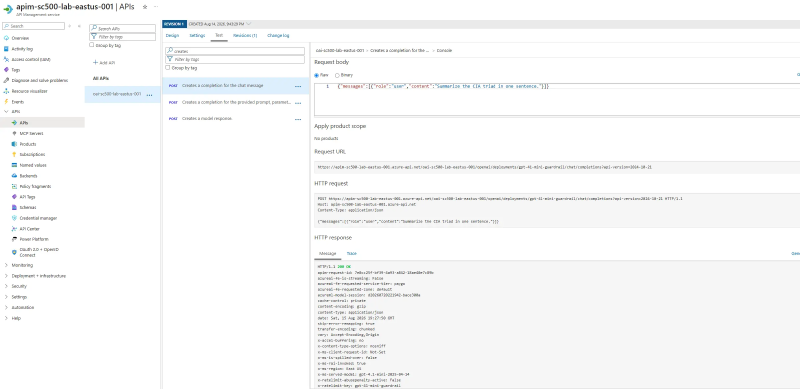Click the API Center icon

point(14,229)
